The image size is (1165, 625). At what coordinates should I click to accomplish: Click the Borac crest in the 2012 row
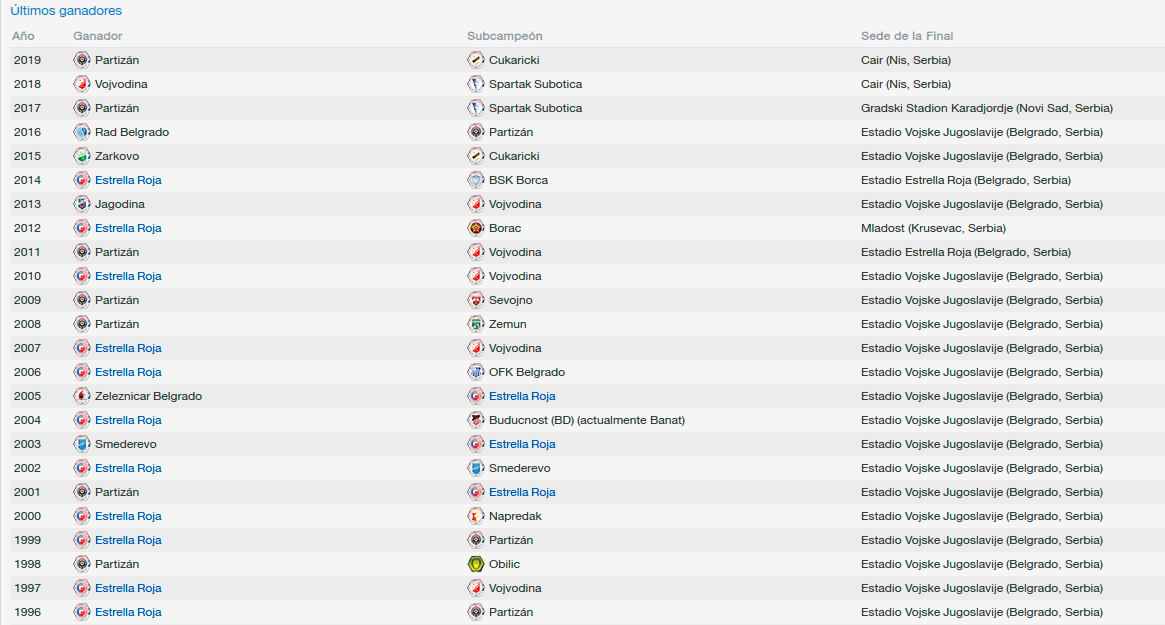pyautogui.click(x=476, y=228)
